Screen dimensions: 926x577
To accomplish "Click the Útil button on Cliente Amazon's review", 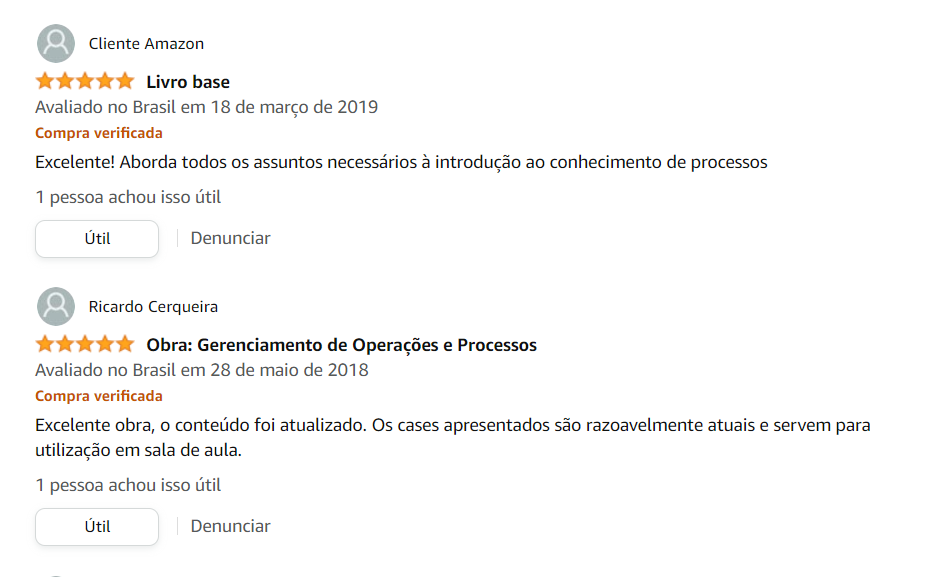I will (x=96, y=238).
